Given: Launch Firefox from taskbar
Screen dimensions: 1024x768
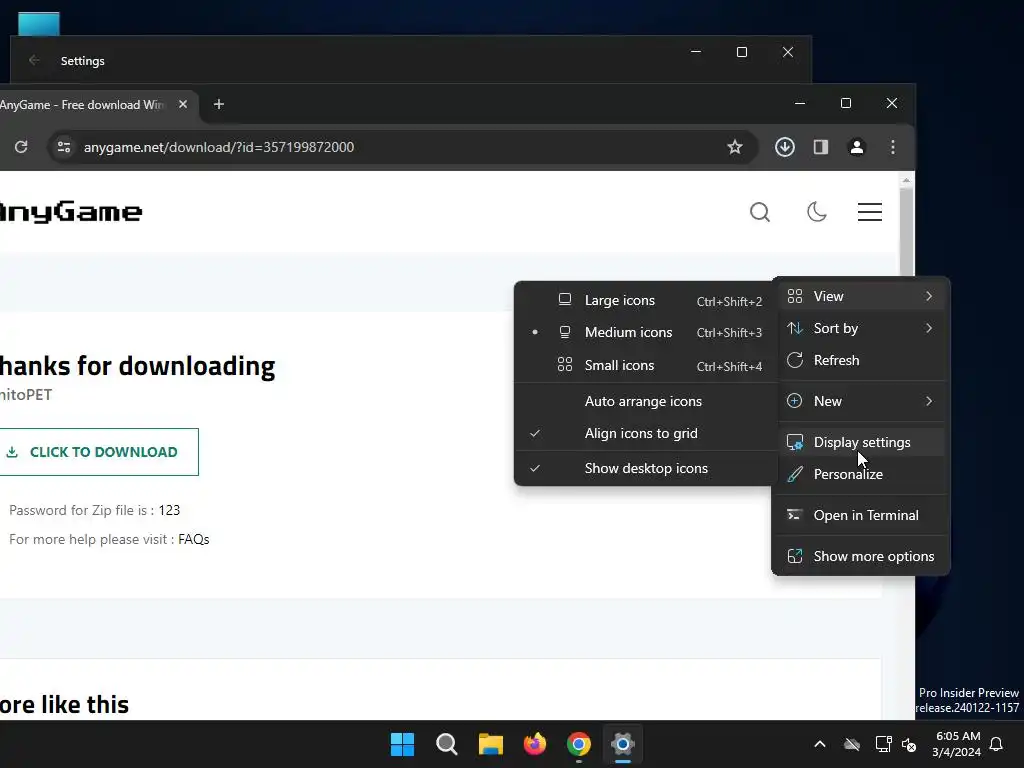Looking at the screenshot, I should tap(535, 744).
